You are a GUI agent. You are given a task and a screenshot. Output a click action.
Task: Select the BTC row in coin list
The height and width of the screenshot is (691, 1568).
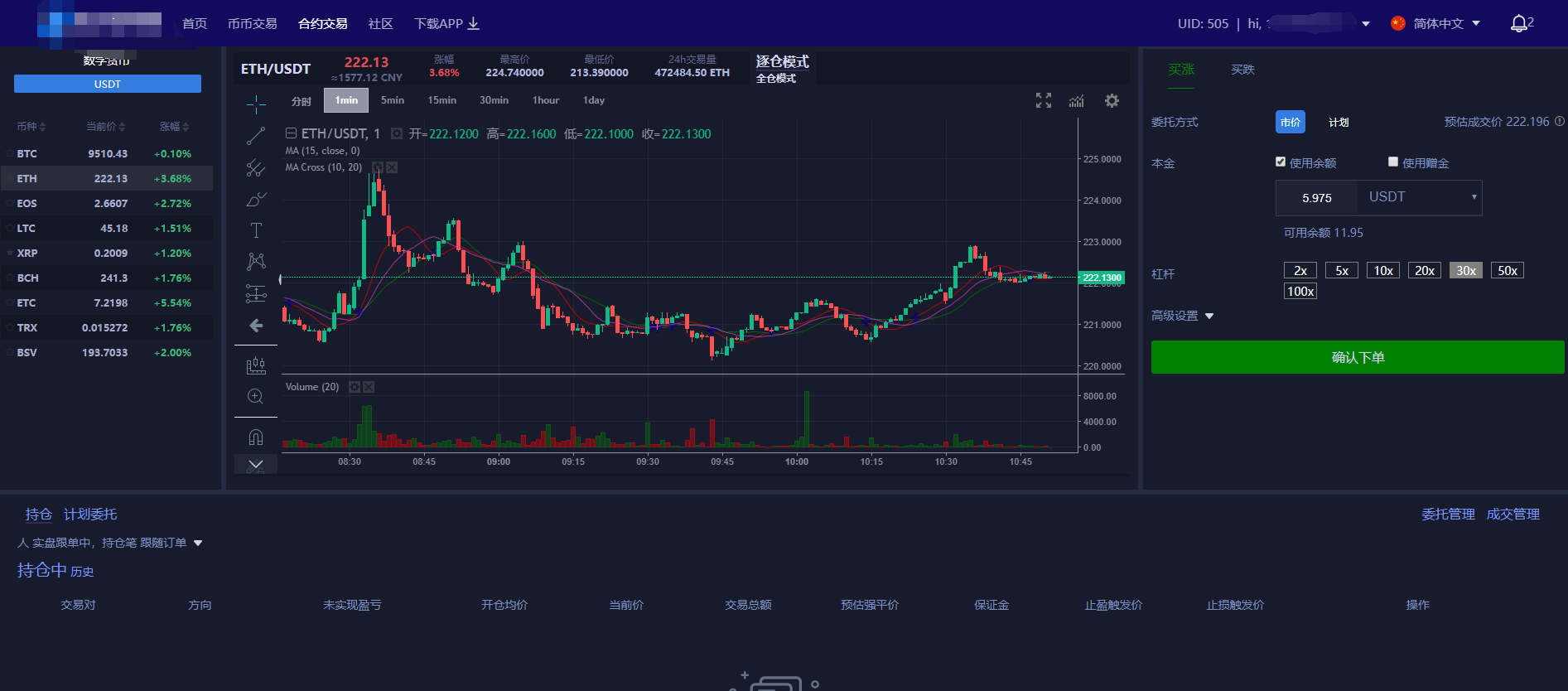point(107,154)
